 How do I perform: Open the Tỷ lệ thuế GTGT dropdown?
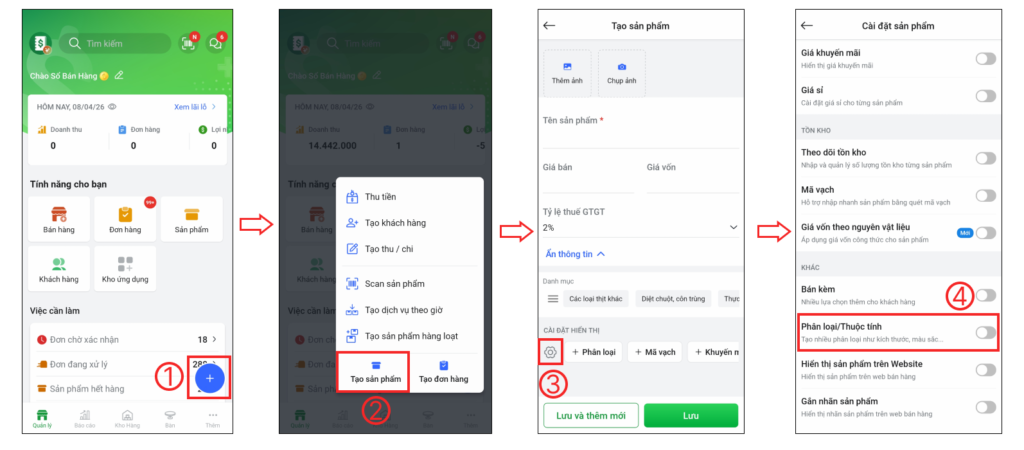(x=641, y=227)
